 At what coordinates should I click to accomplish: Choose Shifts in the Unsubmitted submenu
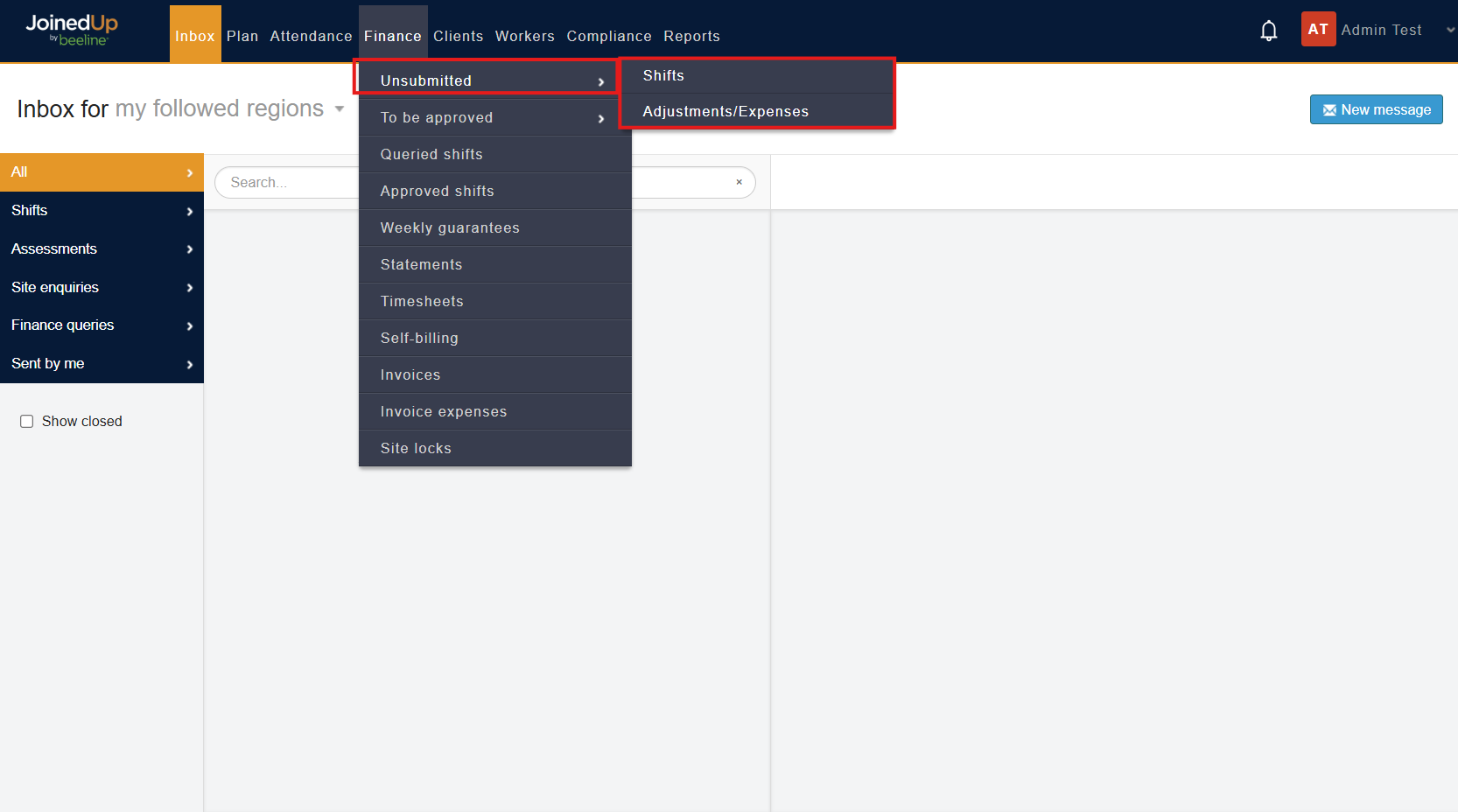(757, 76)
